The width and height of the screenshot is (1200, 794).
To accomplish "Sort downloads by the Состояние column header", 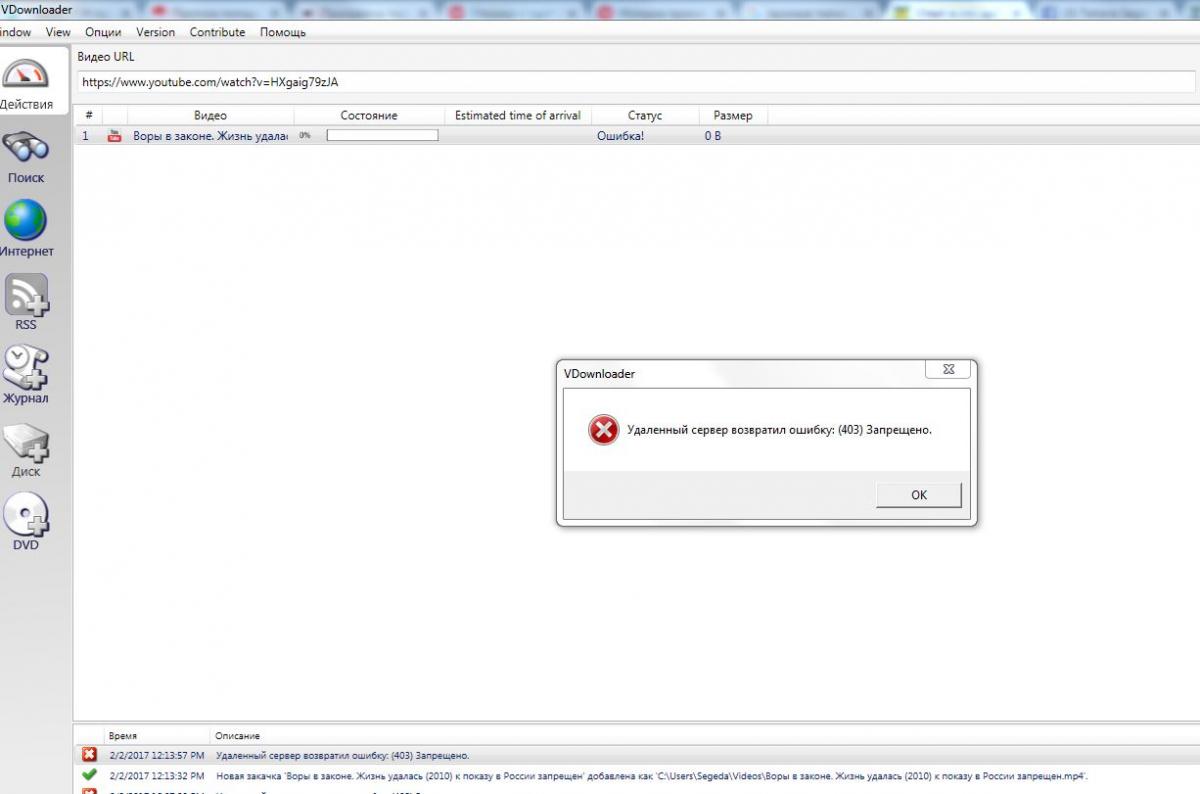I will tap(369, 116).
